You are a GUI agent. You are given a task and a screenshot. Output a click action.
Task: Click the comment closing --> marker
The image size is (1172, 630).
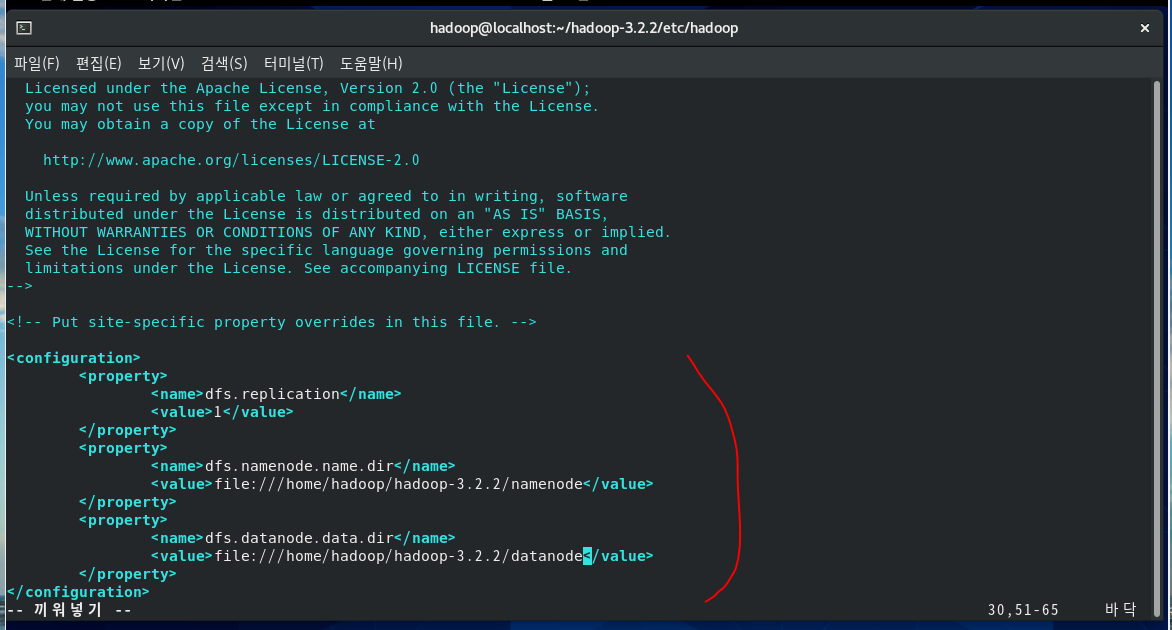(x=20, y=286)
